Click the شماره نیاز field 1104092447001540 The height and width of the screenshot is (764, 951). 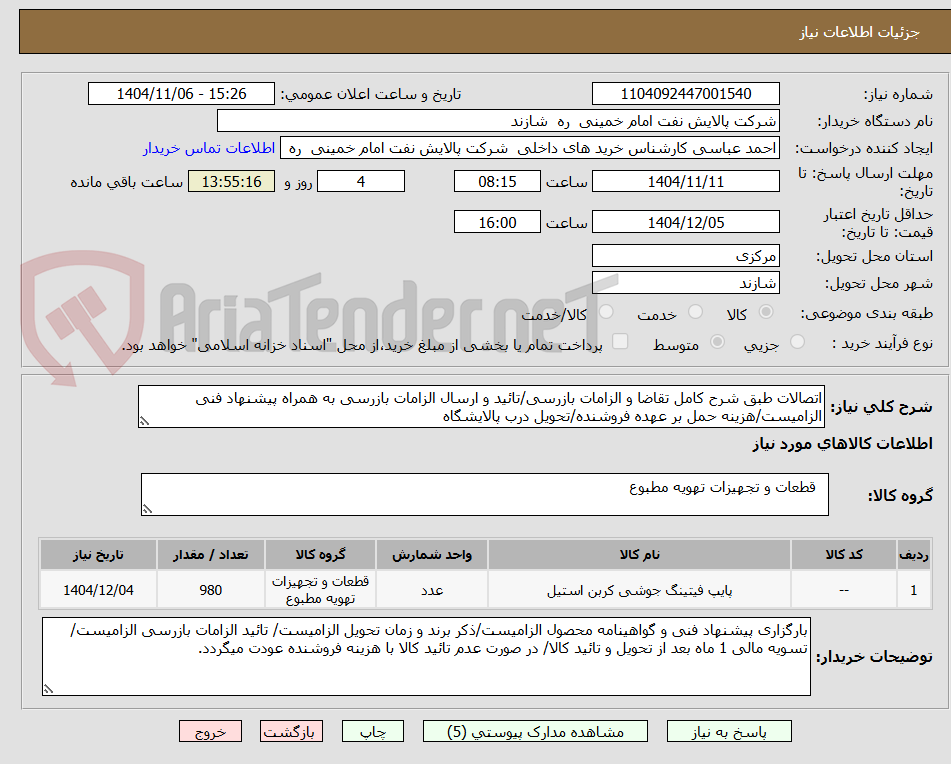pos(686,94)
